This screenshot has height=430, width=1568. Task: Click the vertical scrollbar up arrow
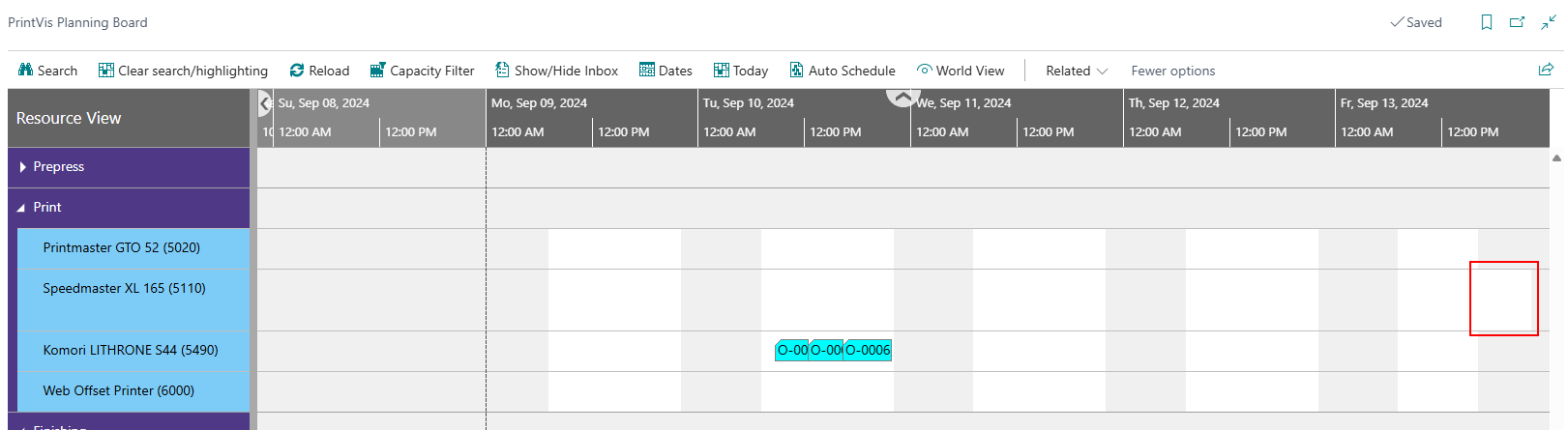click(1556, 158)
